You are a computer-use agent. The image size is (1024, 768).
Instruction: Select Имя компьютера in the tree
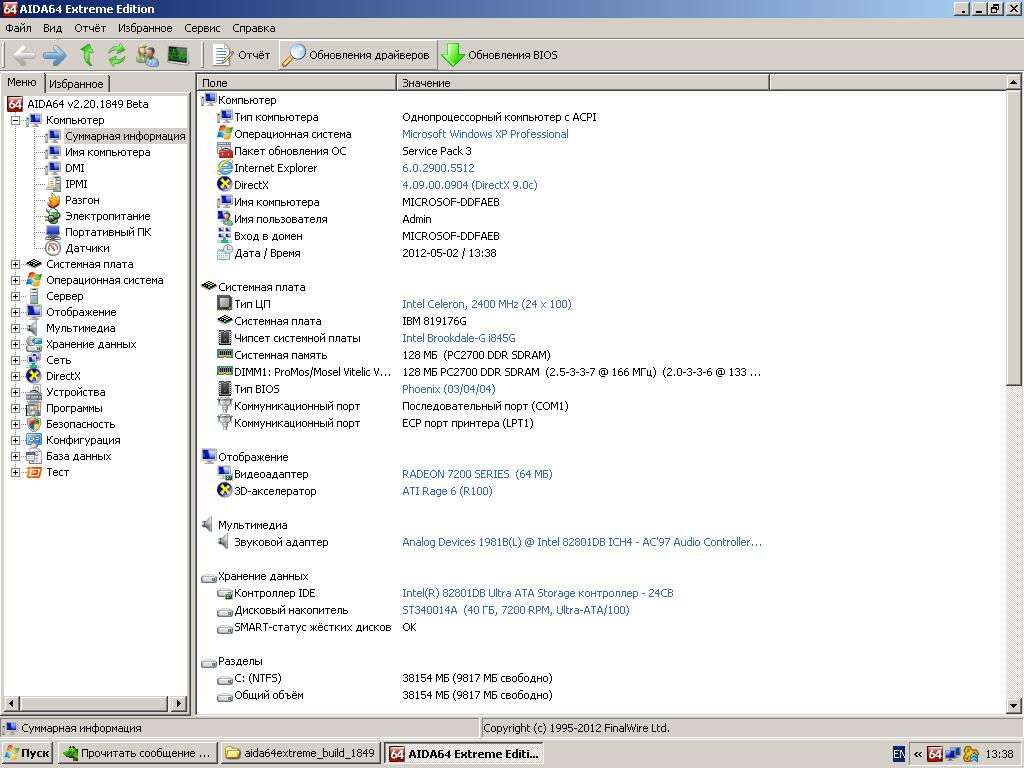tap(107, 152)
